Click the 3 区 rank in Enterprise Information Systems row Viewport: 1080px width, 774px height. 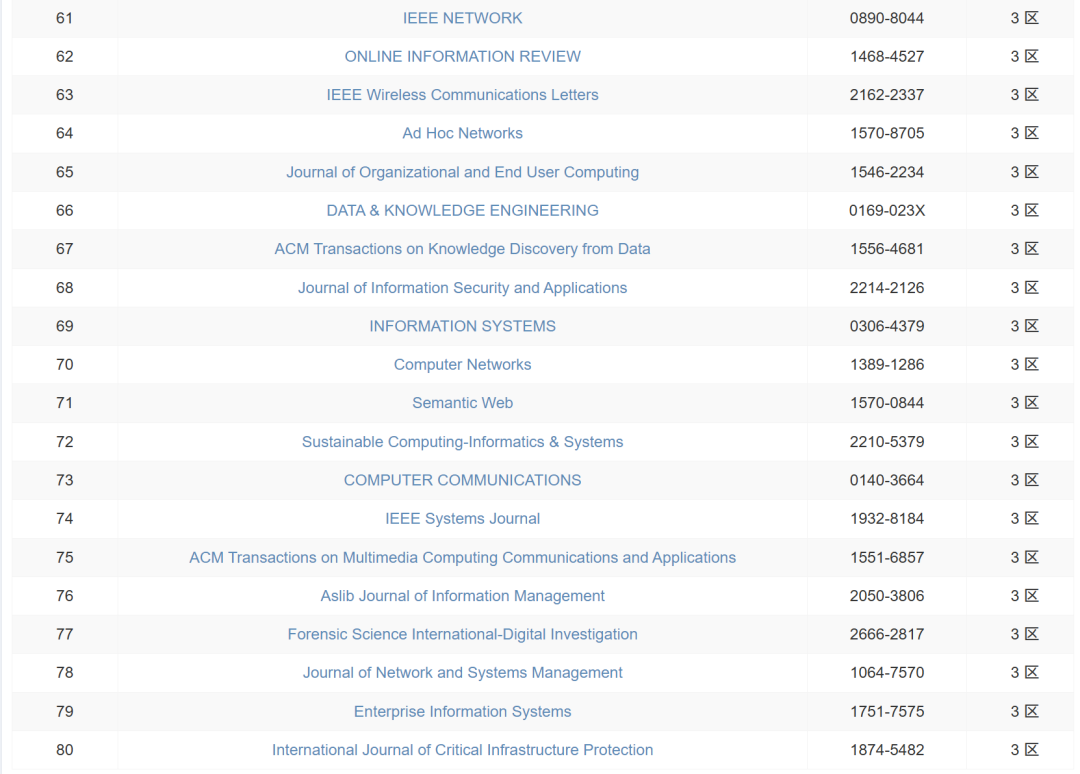[x=1024, y=712]
